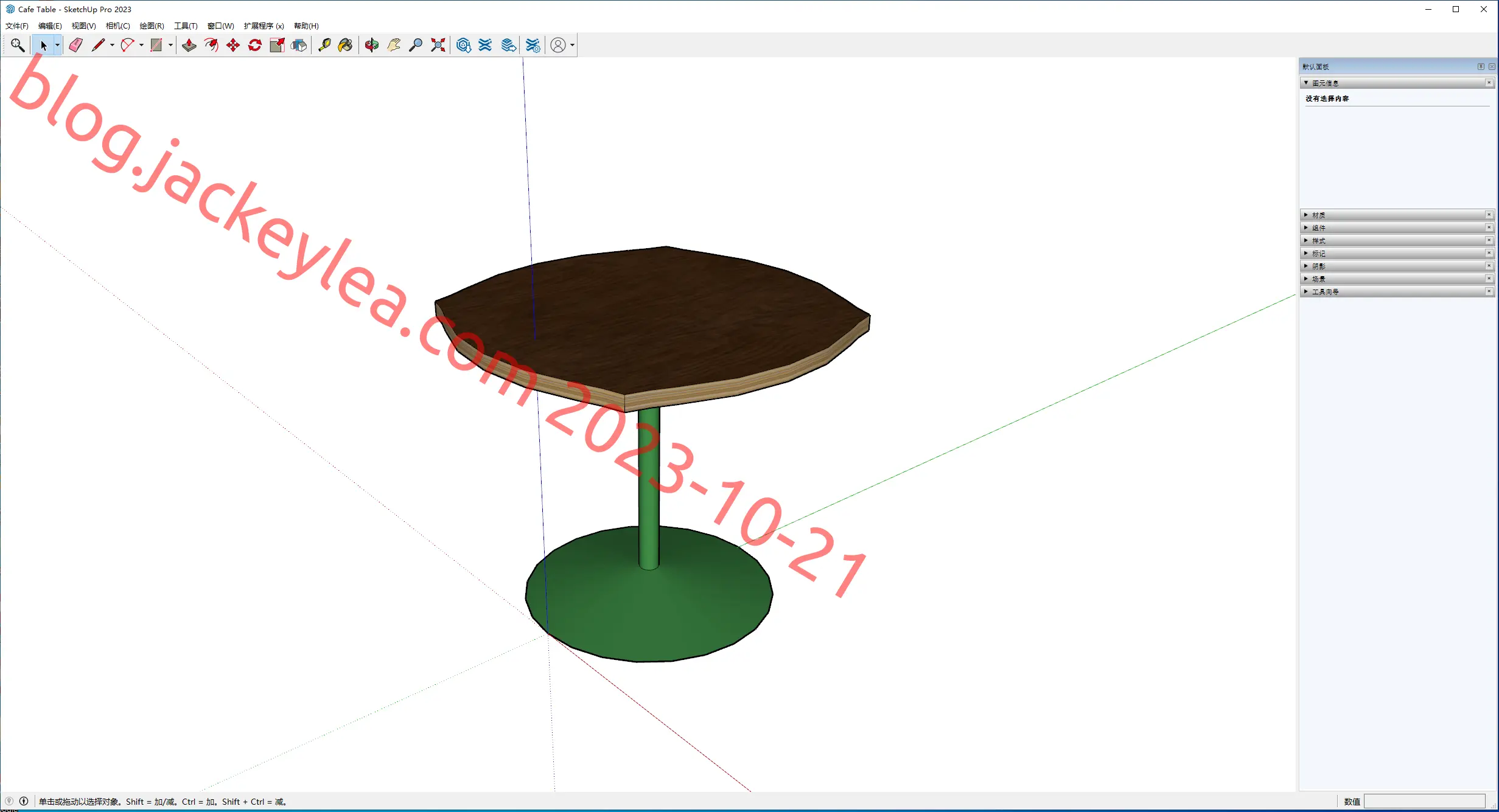
Task: Open the 3D Warehouse icon
Action: [463, 45]
